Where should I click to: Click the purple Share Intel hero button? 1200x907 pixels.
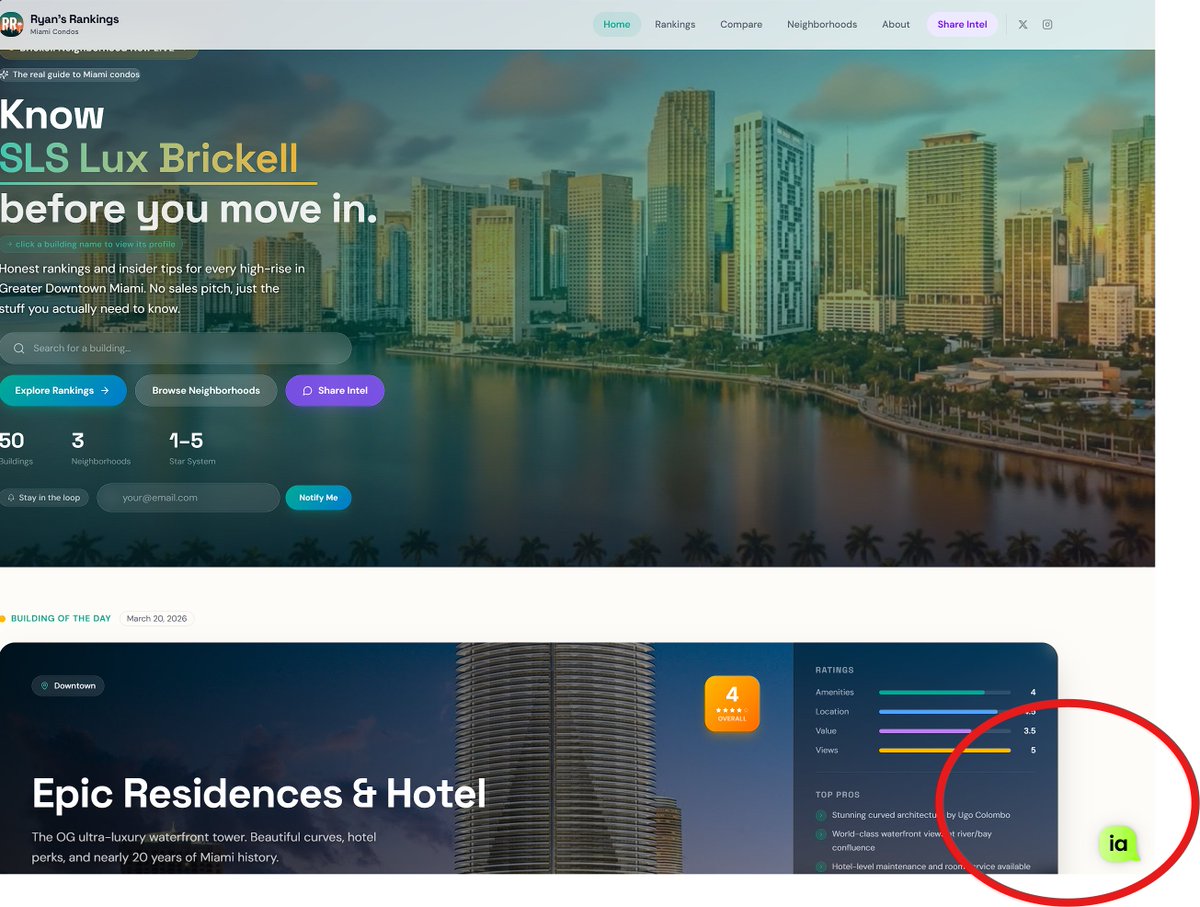coord(335,390)
